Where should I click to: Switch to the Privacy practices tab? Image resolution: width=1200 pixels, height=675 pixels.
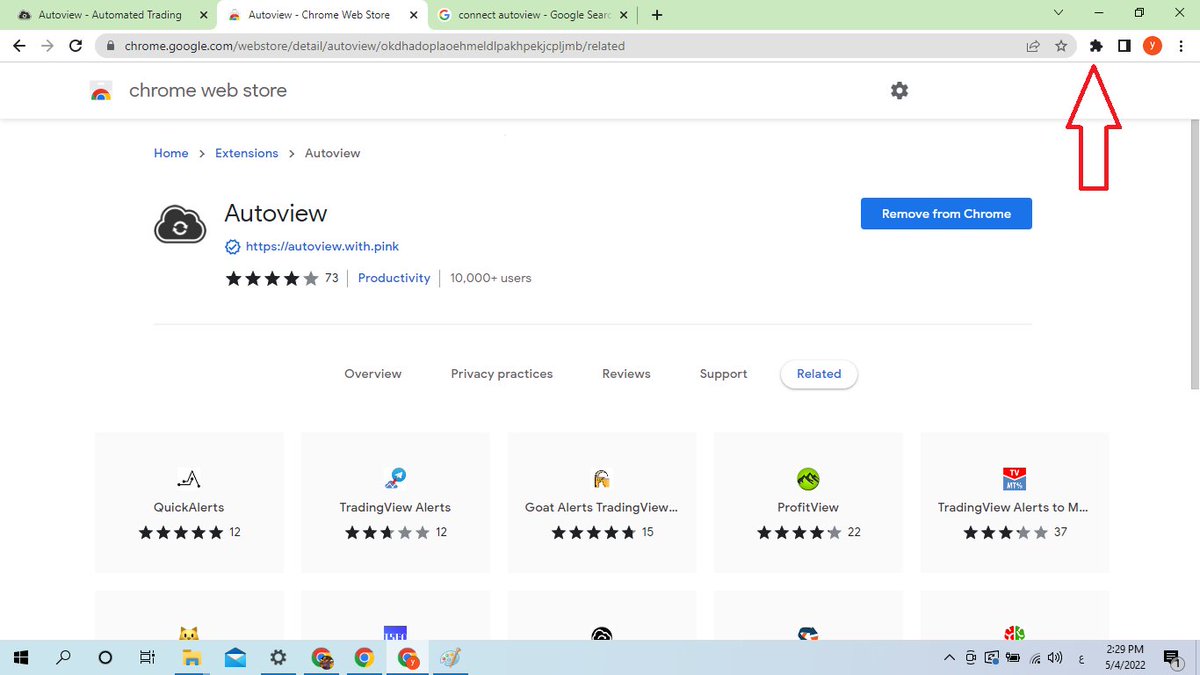502,374
